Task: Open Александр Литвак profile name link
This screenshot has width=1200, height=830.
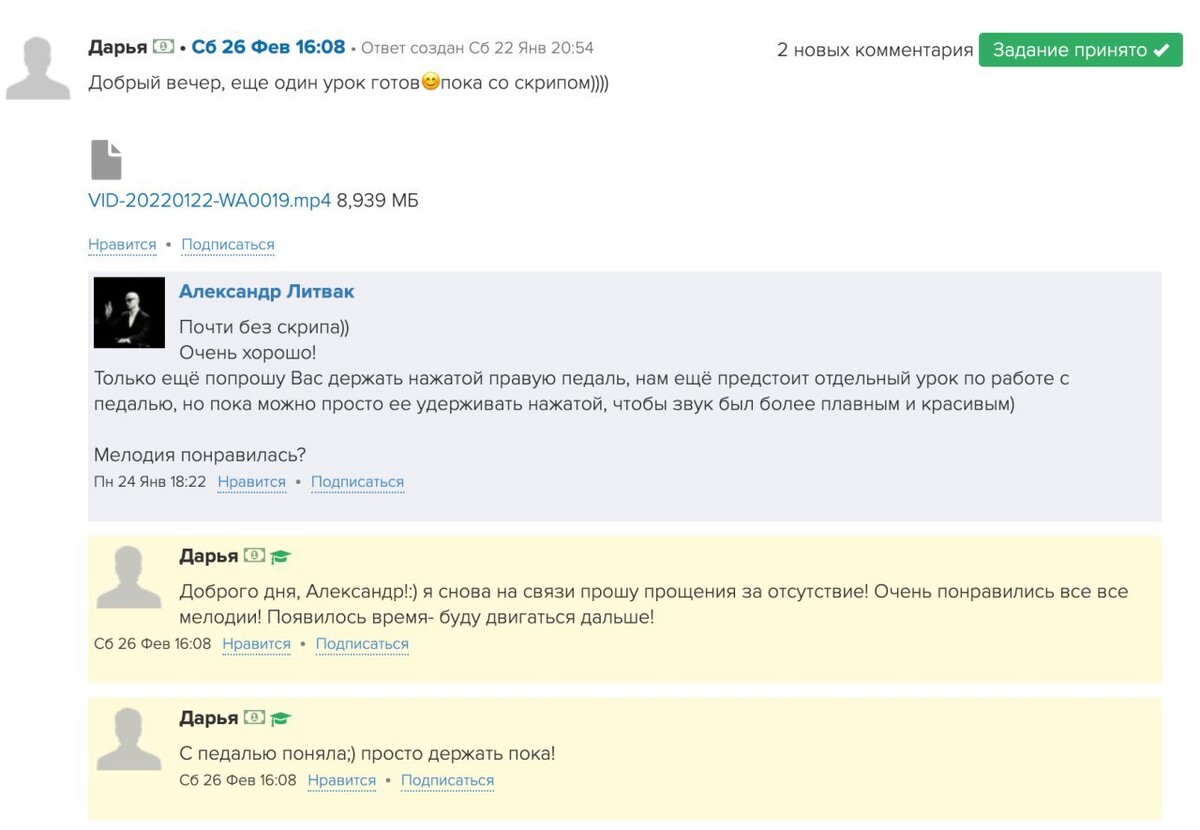Action: point(266,292)
